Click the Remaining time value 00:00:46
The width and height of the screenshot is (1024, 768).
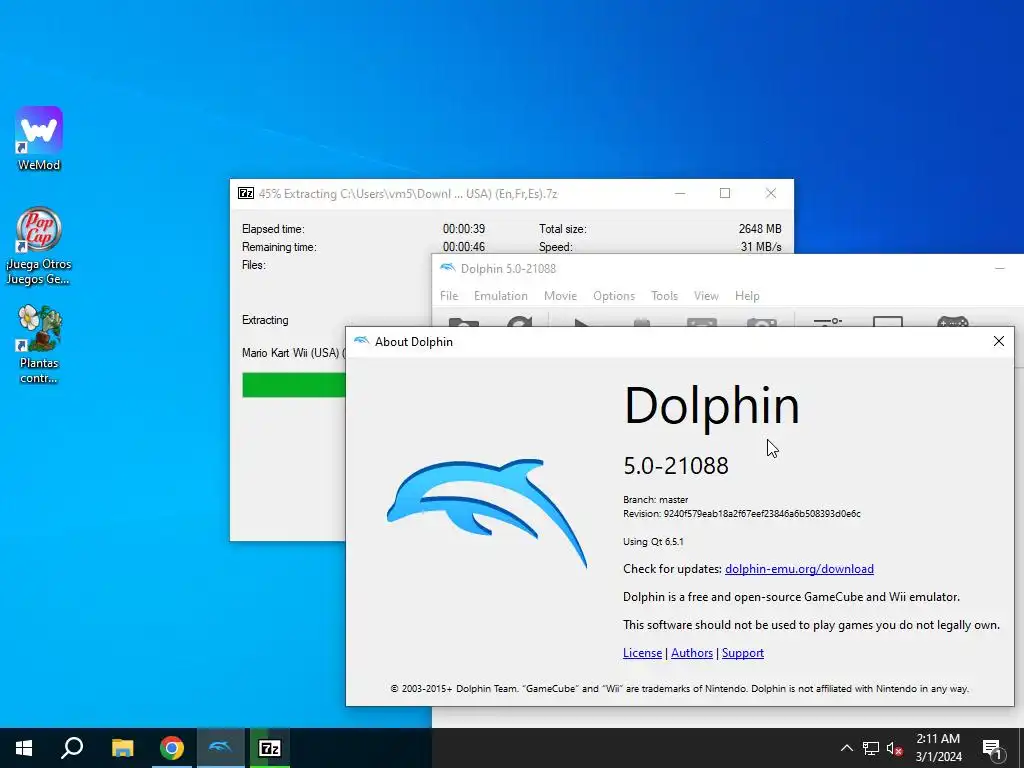464,247
